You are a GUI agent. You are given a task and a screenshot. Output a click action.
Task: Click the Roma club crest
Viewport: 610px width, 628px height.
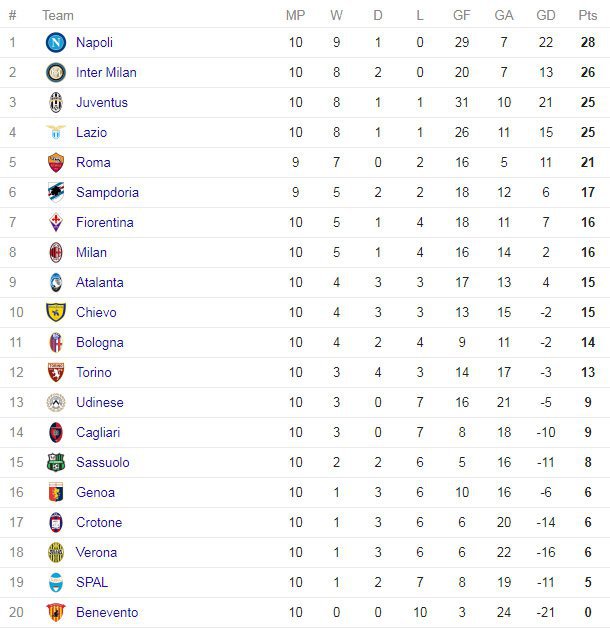(x=55, y=162)
